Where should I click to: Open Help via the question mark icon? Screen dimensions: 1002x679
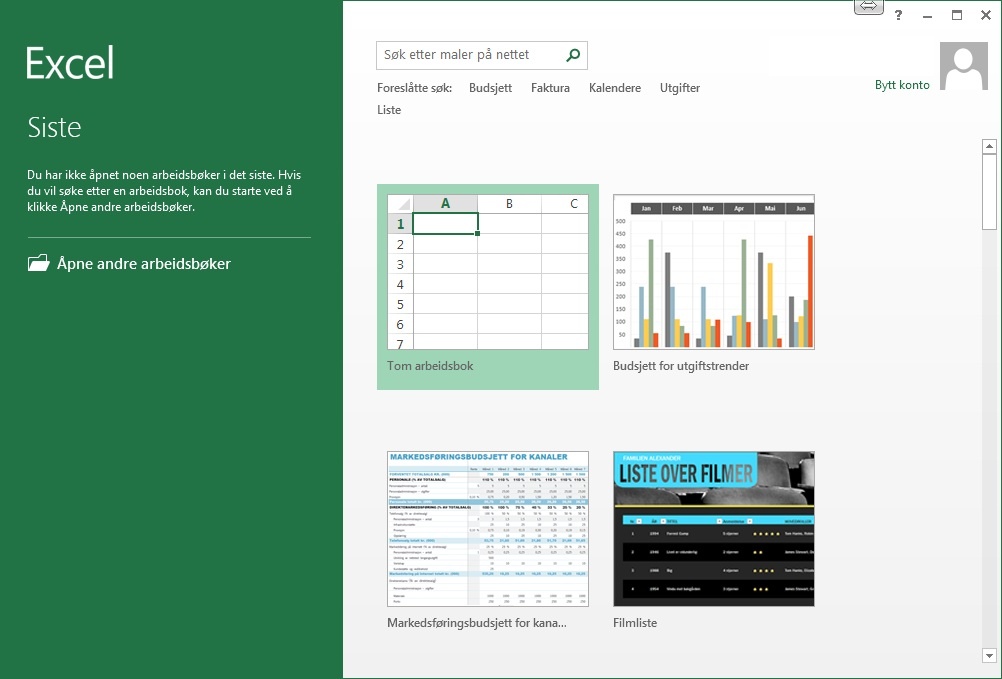point(898,15)
